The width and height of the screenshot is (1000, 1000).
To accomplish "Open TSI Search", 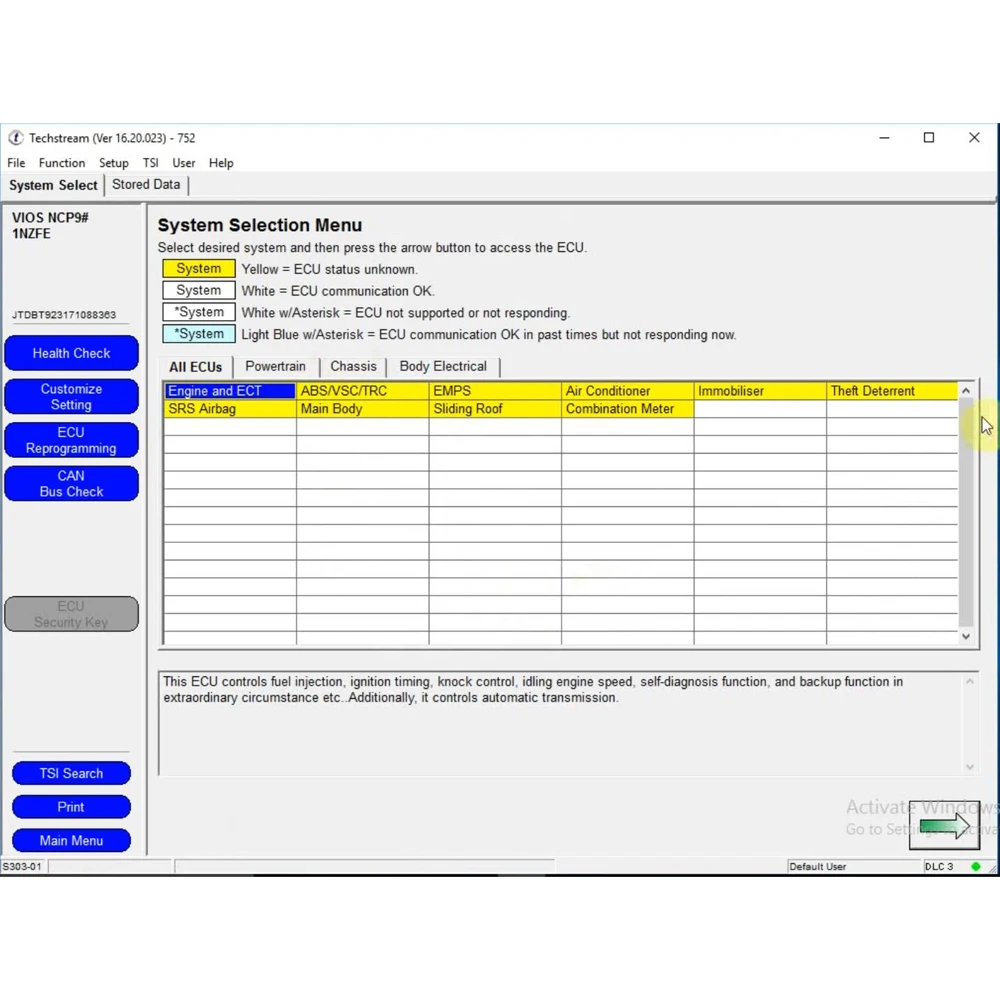I will coord(71,773).
